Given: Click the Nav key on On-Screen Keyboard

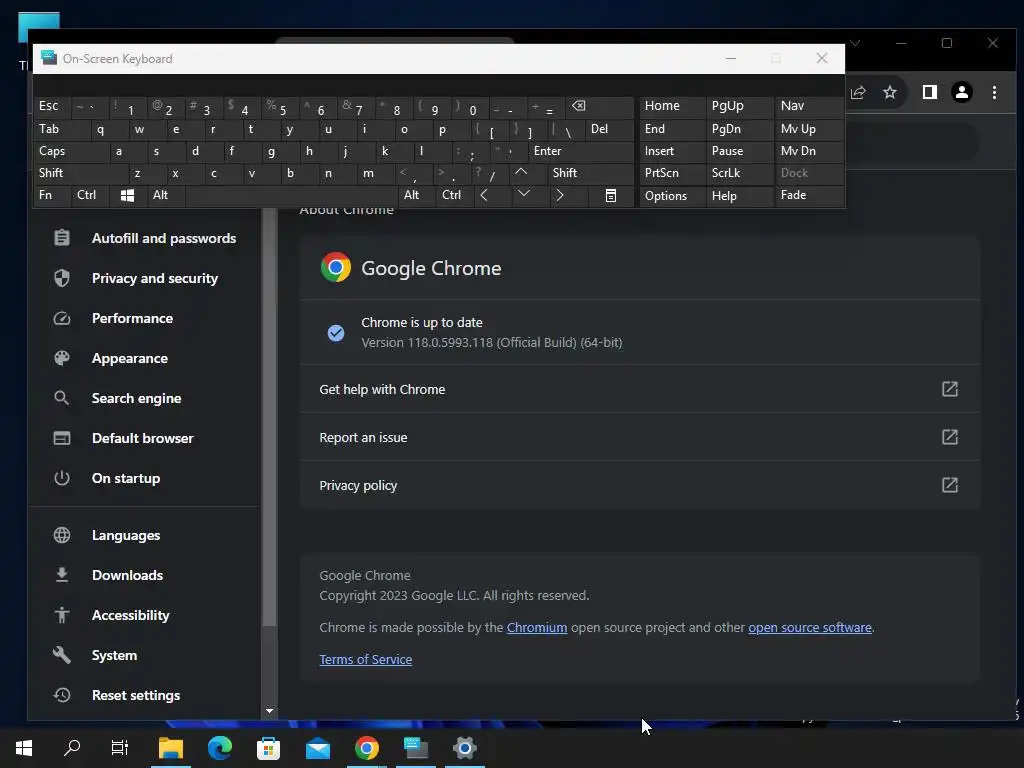Looking at the screenshot, I should pyautogui.click(x=808, y=106).
